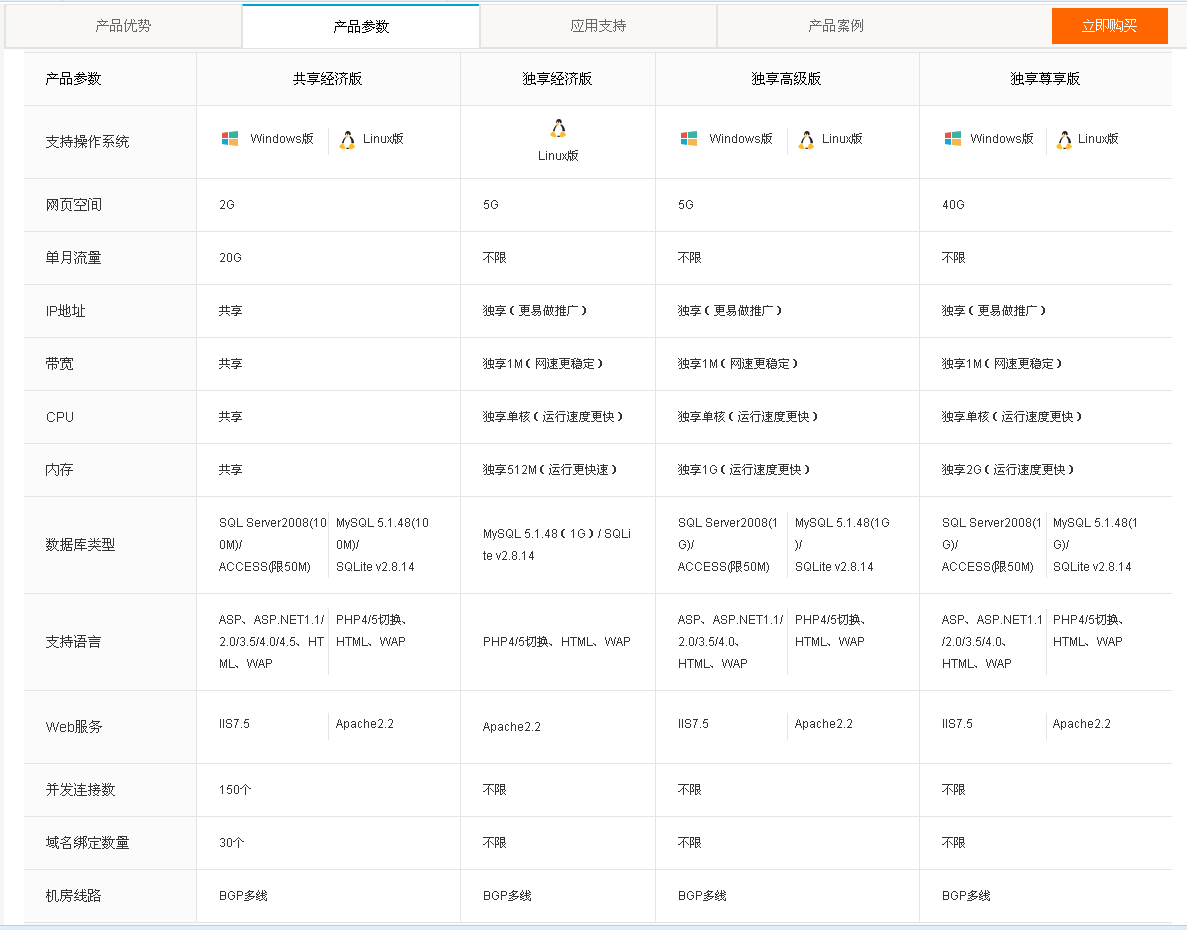This screenshot has width=1187, height=930.
Task: Open the 产品案例 tab
Action: [x=836, y=26]
